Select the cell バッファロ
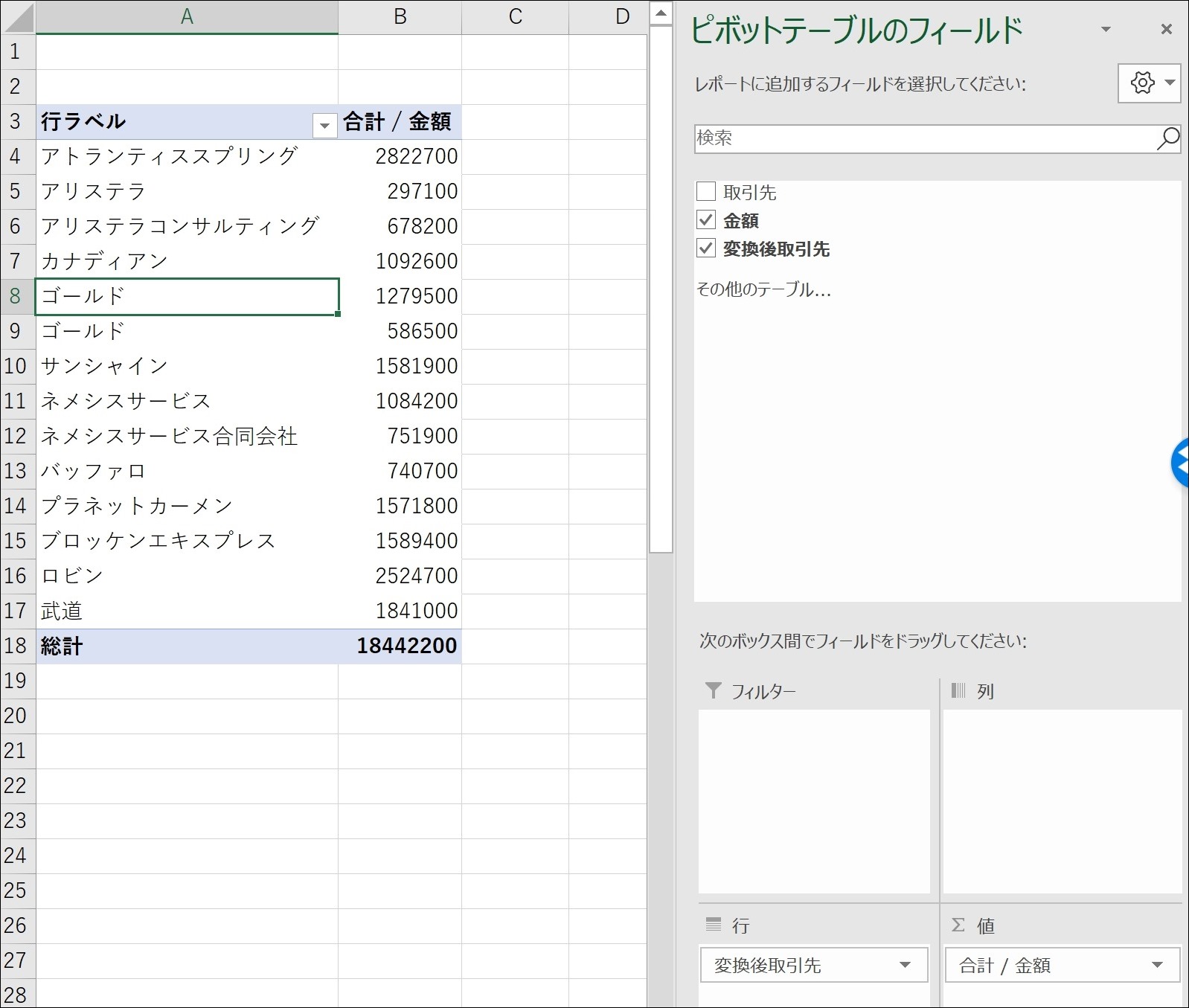 click(187, 471)
